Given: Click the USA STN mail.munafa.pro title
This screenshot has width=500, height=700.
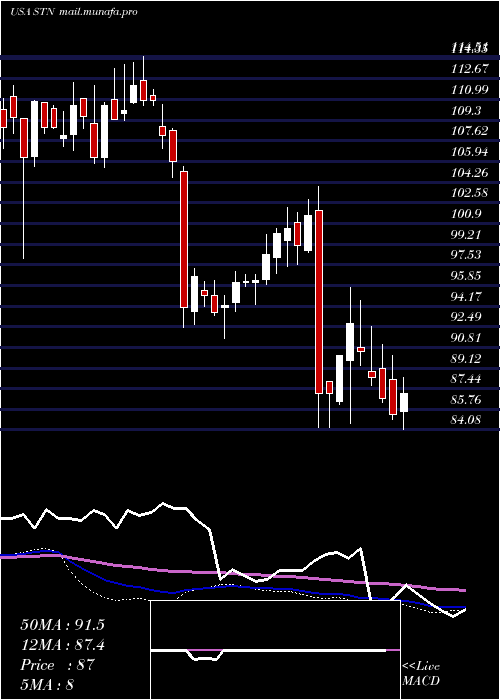Looking at the screenshot, I should (x=74, y=12).
